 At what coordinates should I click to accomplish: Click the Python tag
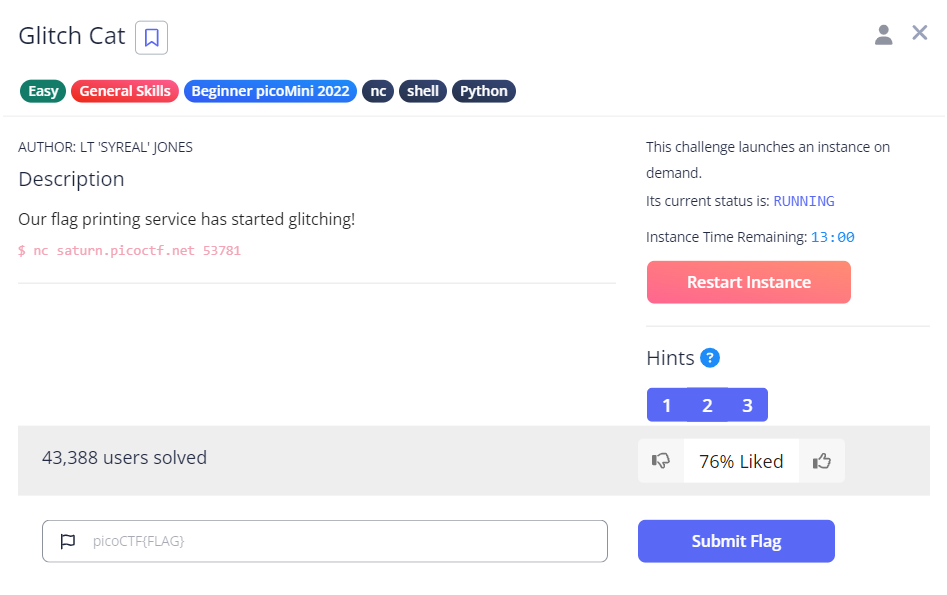(484, 91)
